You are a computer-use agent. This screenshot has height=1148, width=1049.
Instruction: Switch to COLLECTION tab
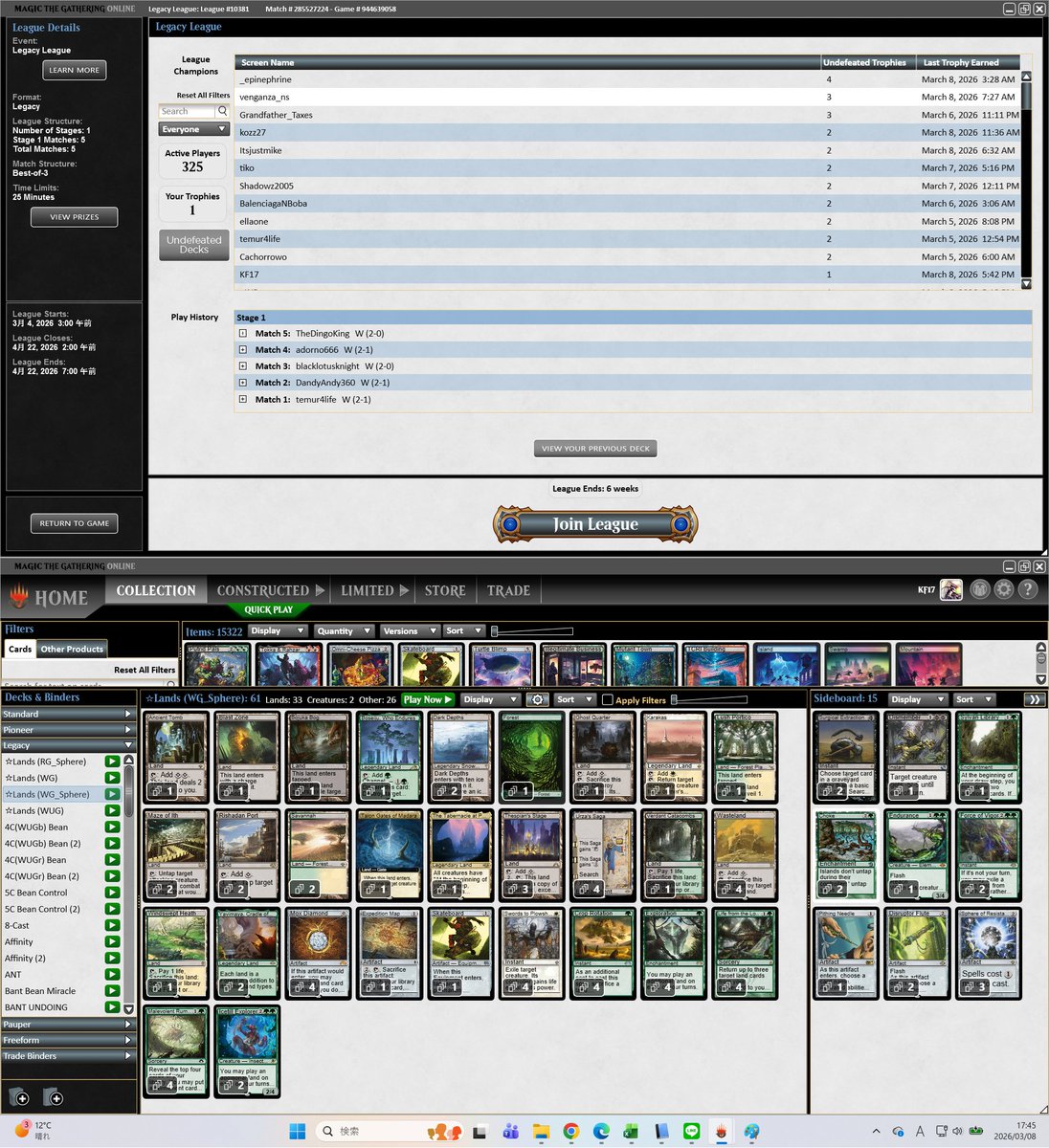click(156, 590)
